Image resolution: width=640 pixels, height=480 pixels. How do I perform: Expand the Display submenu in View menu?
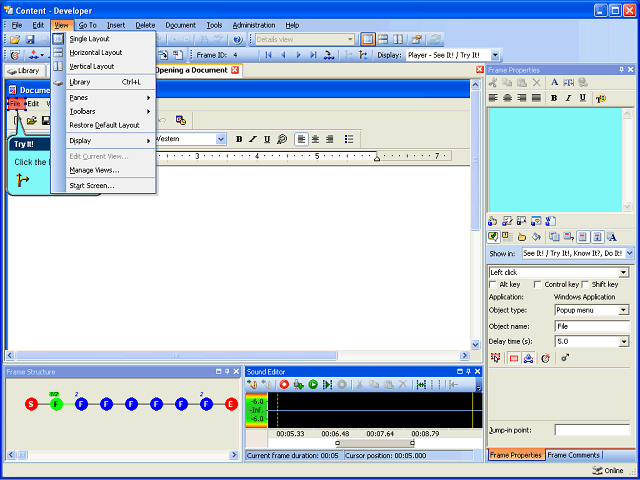(110, 141)
